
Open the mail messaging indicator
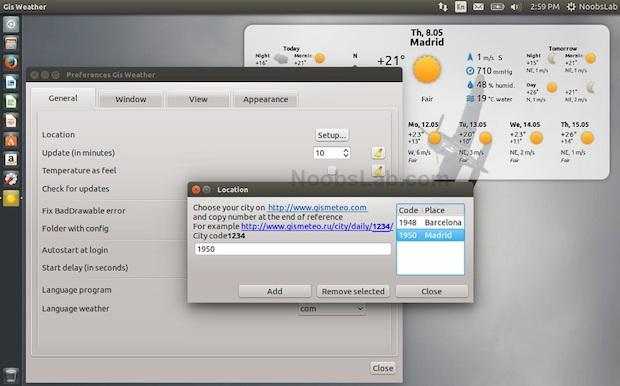click(478, 7)
